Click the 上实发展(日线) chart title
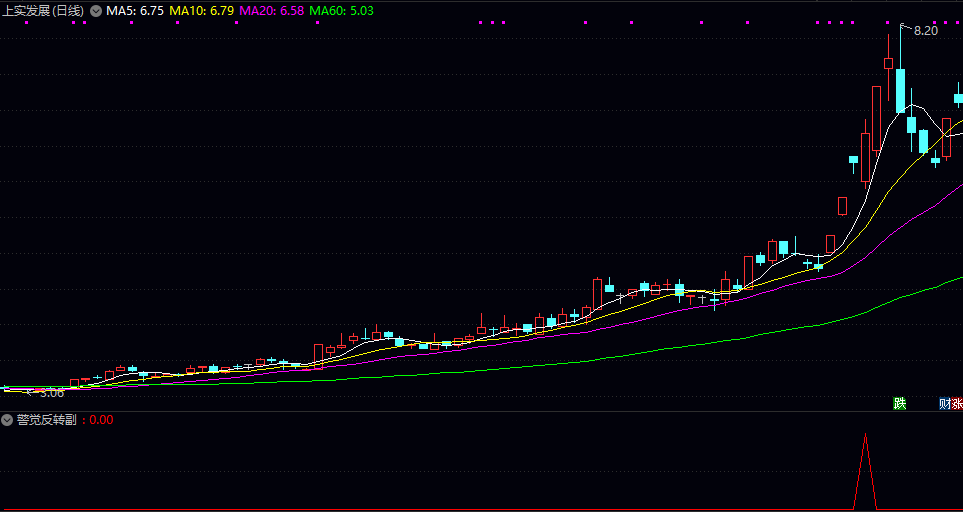Viewport: 963px width, 512px height. pos(44,10)
